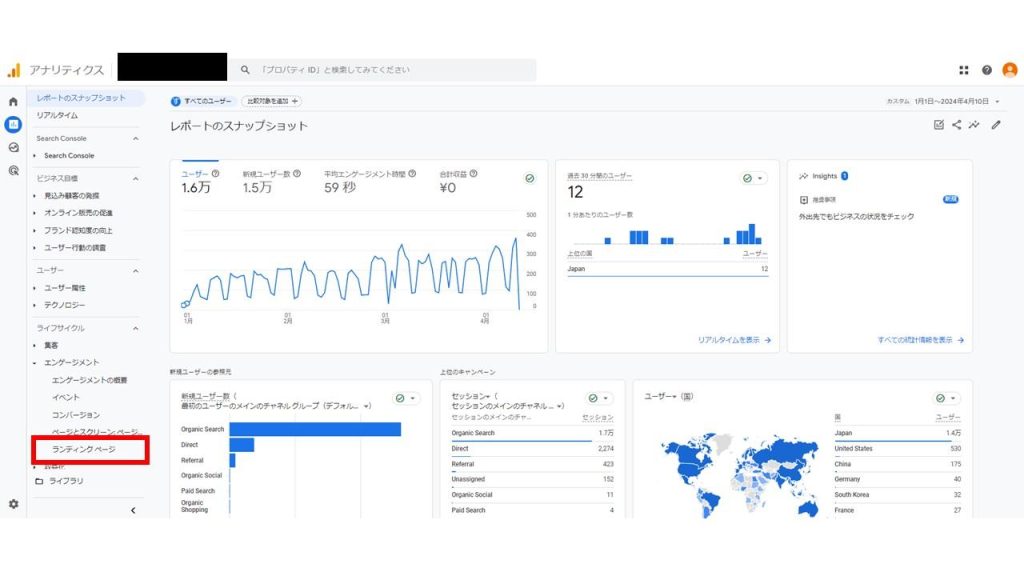Select the 平均エンゲージメント時間 metric tab
The width and height of the screenshot is (1024, 576).
[x=370, y=181]
